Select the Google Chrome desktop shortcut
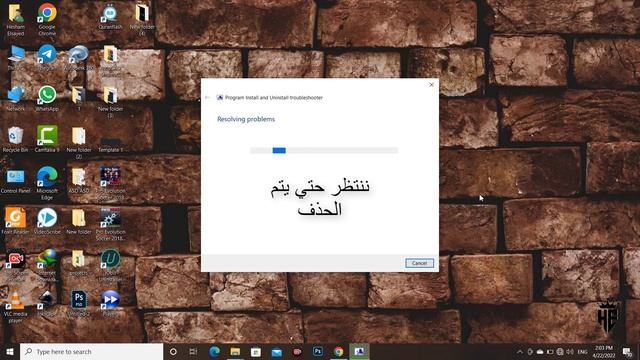The height and width of the screenshot is (360, 640). (47, 19)
